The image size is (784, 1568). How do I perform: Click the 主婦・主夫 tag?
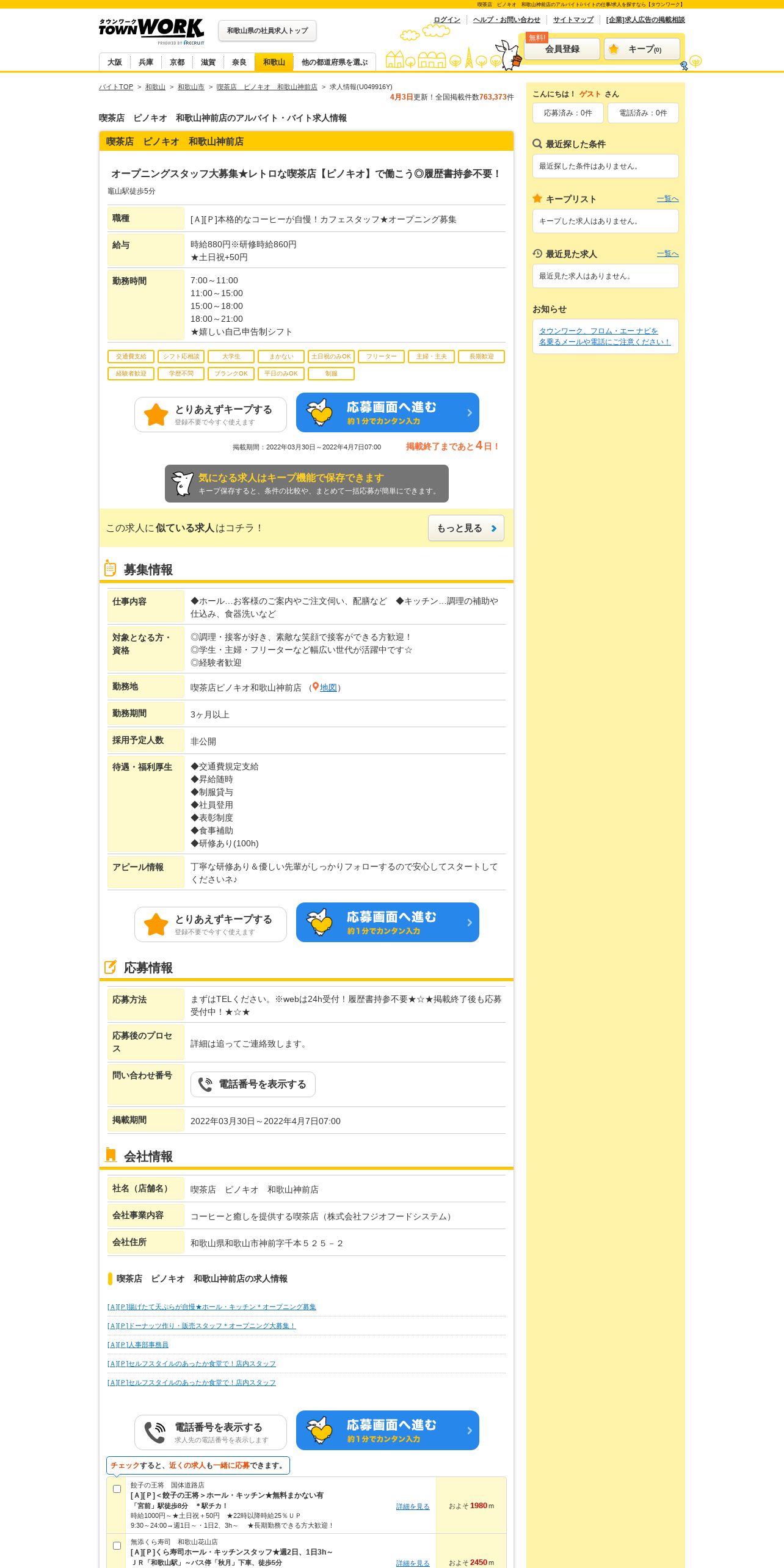pos(432,357)
